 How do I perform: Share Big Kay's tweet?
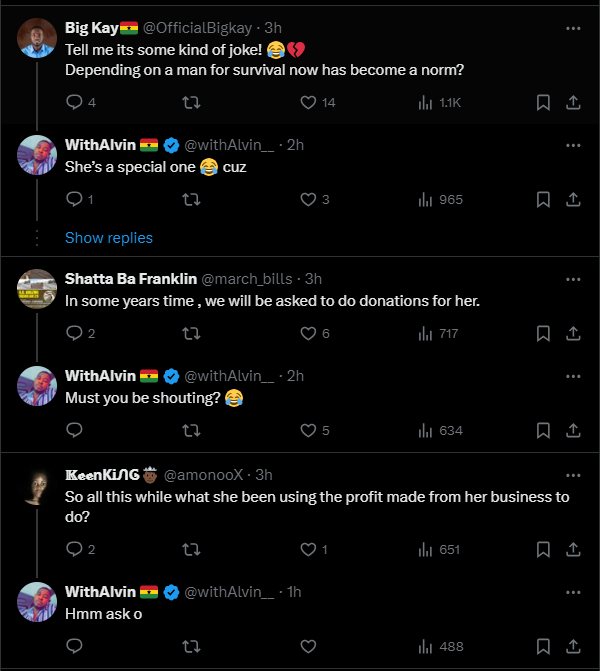(573, 102)
